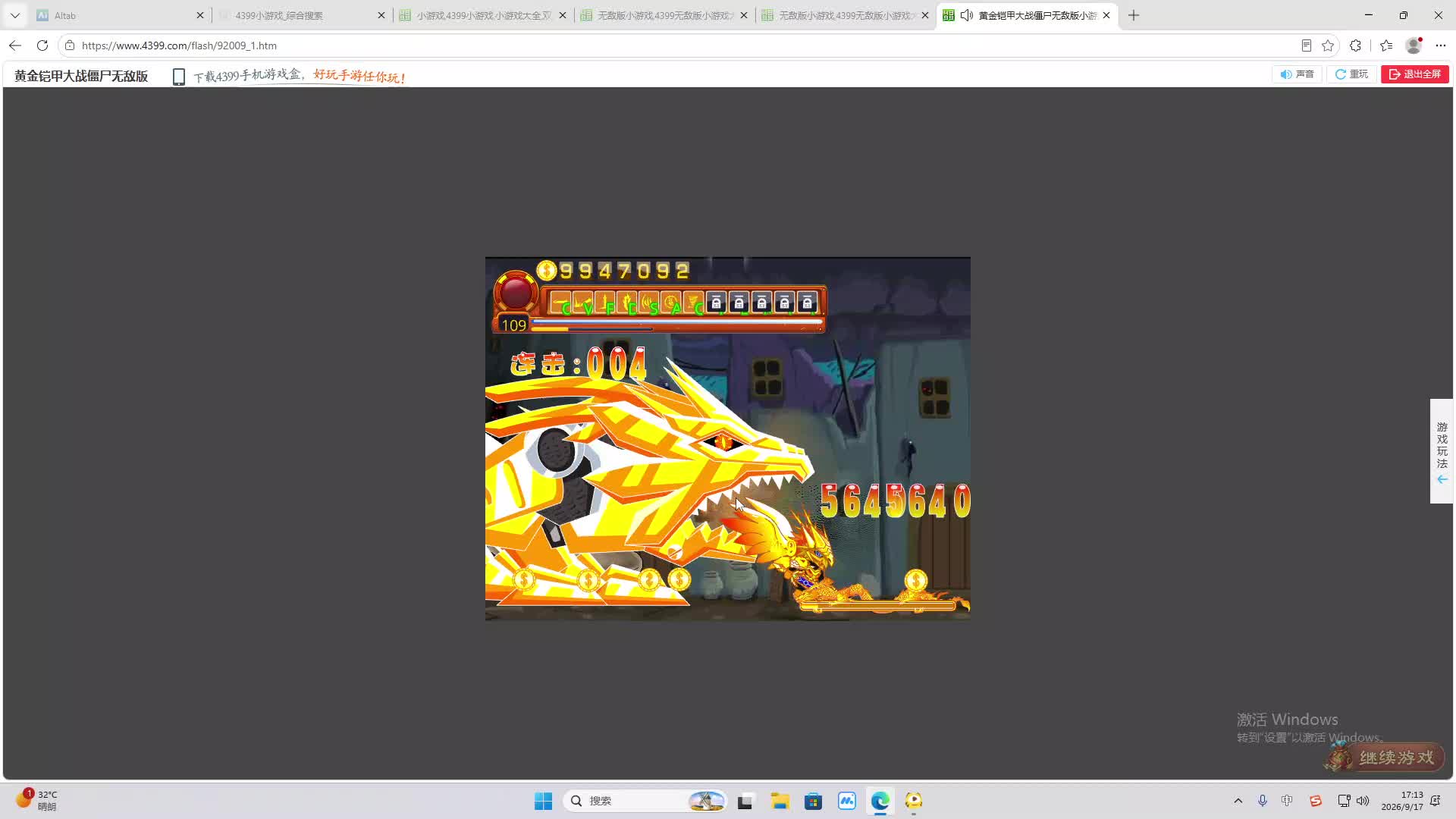This screenshot has height=819, width=1456.
Task: Open the blue M app on taskbar
Action: [846, 801]
